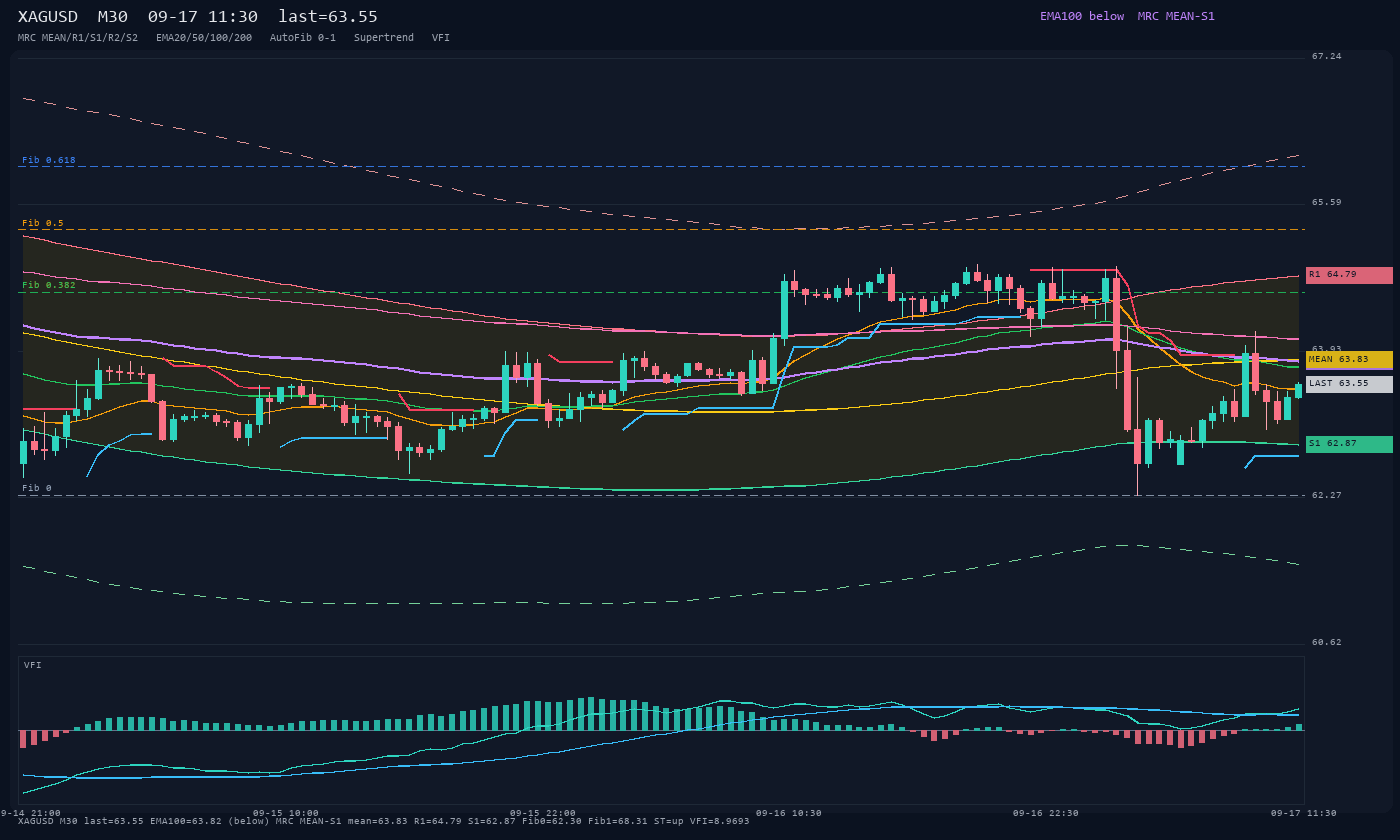Click the "VFI" title inside the indicator panel
Image resolution: width=1400 pixels, height=840 pixels.
[x=33, y=665]
